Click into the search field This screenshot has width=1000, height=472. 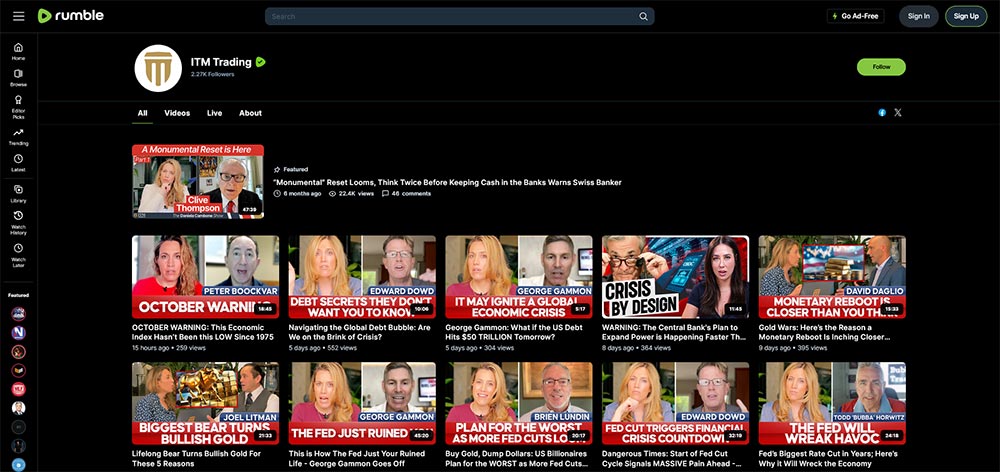point(450,16)
